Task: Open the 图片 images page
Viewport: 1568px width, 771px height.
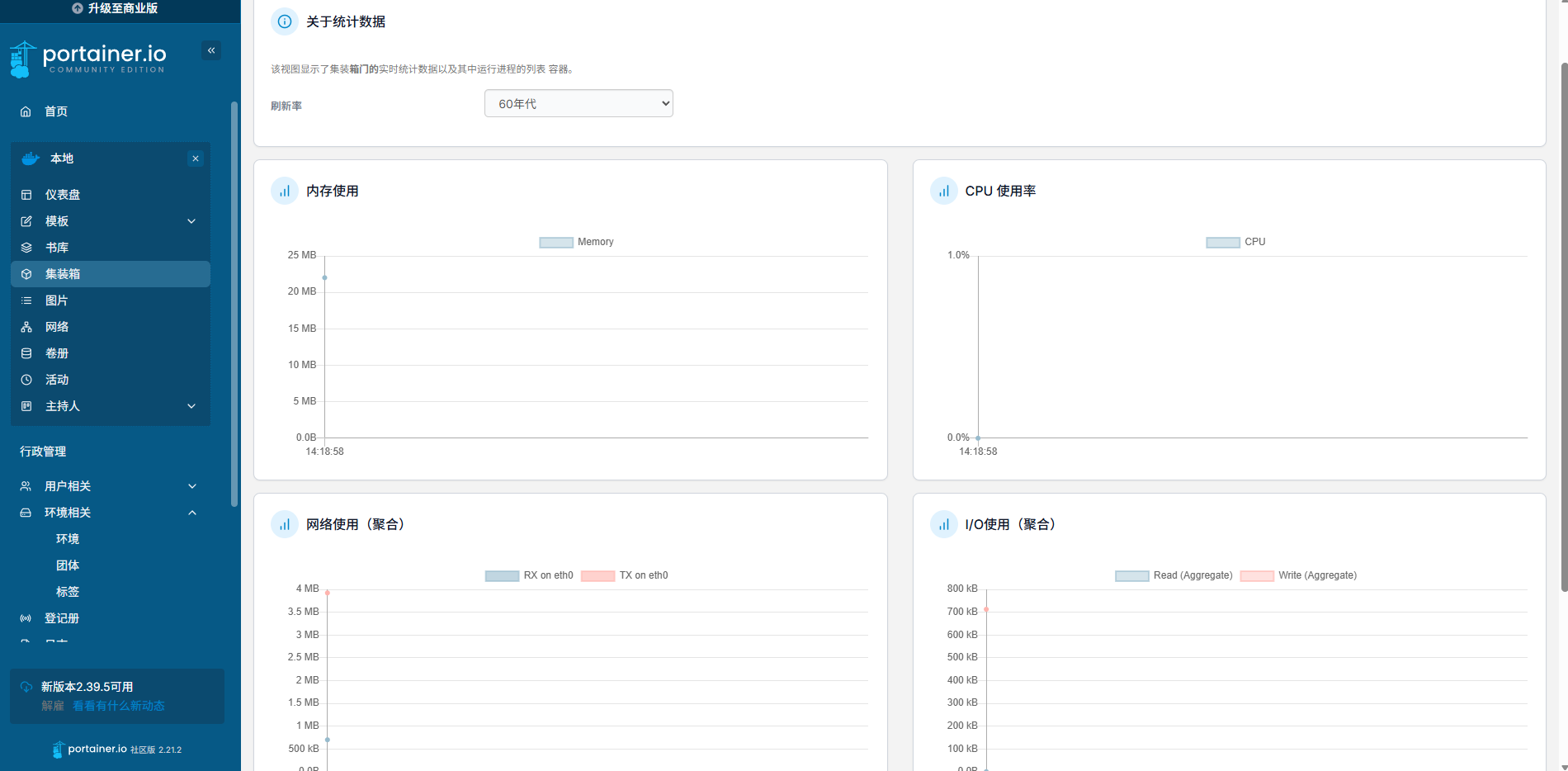Action: [57, 300]
